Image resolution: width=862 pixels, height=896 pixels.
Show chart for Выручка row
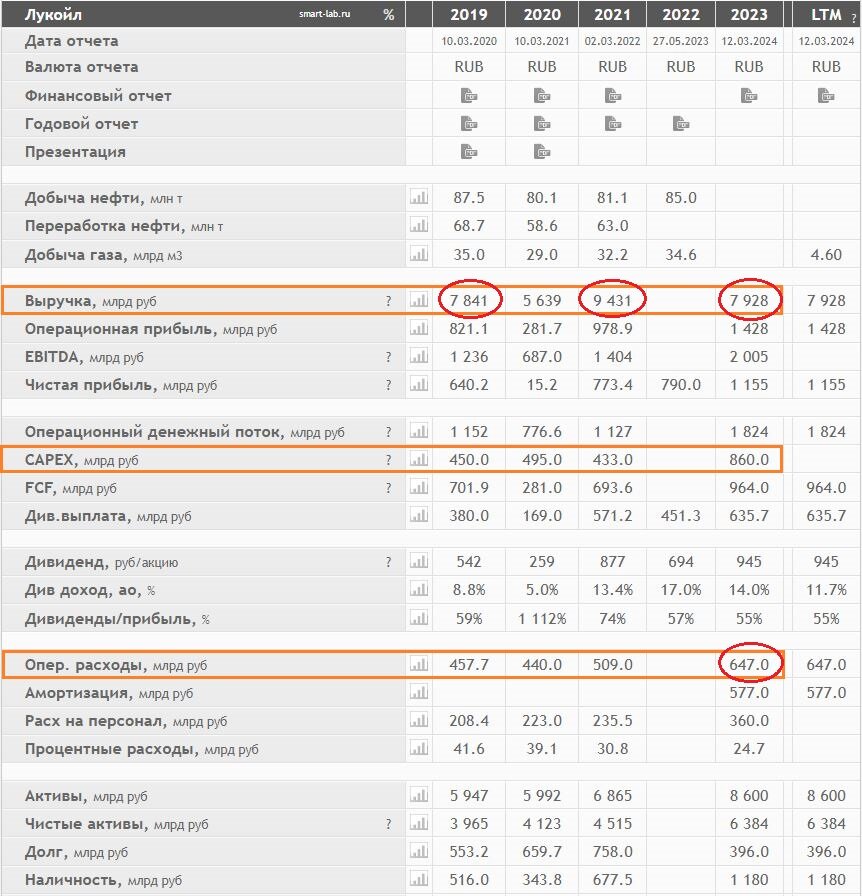[419, 300]
